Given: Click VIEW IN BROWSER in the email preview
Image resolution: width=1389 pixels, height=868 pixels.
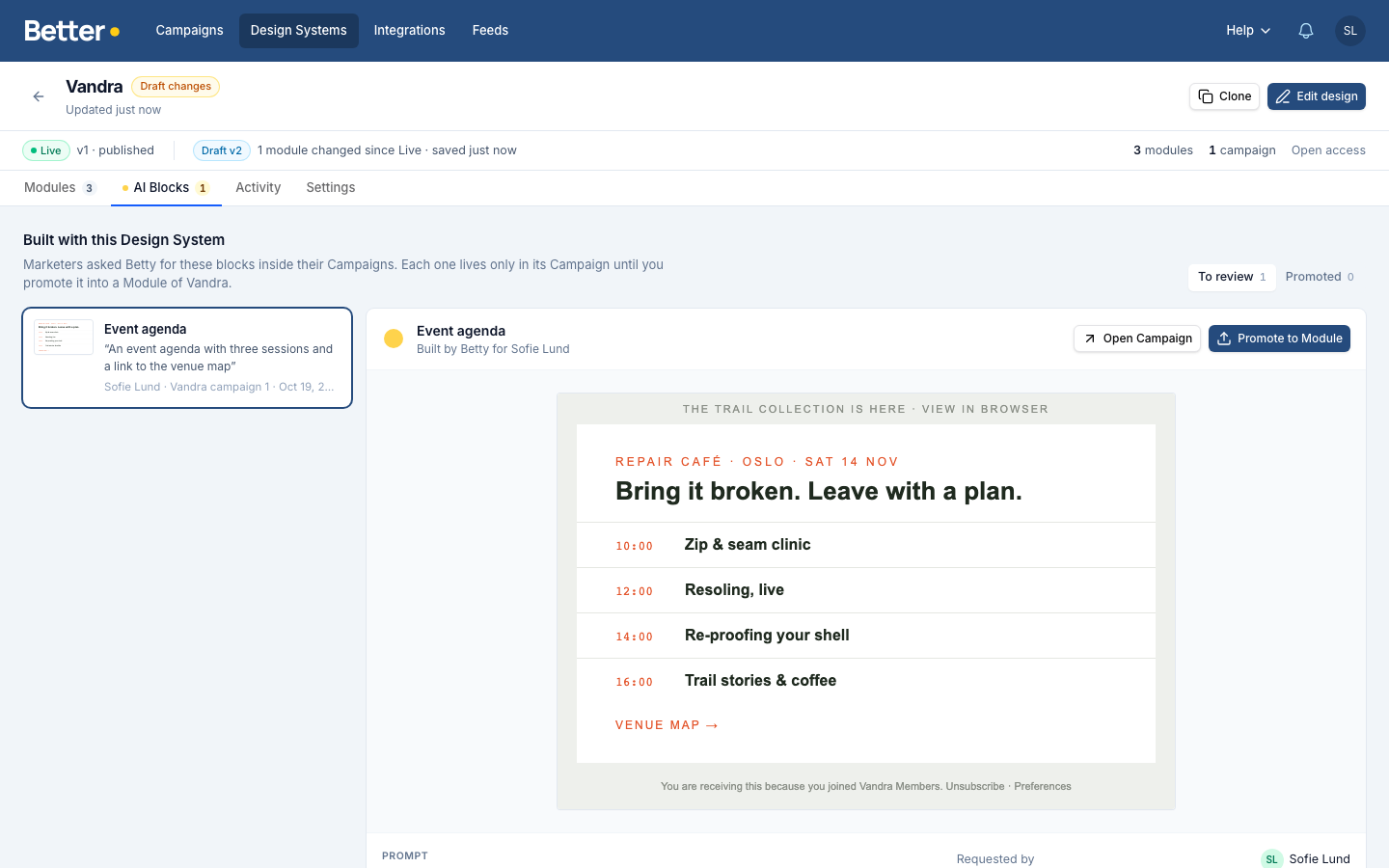Looking at the screenshot, I should [985, 410].
